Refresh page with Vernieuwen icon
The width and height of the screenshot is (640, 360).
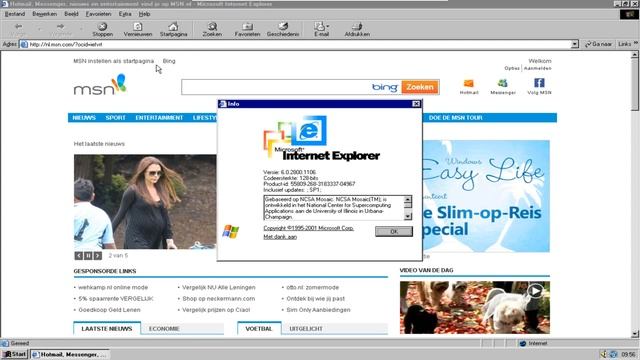[x=138, y=27]
